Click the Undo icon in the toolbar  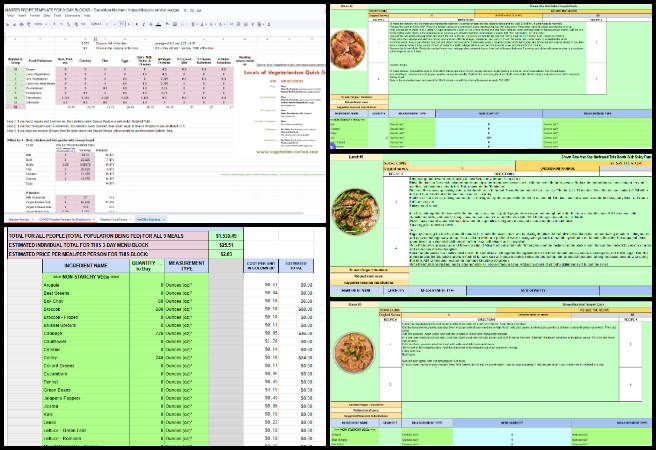[8, 24]
